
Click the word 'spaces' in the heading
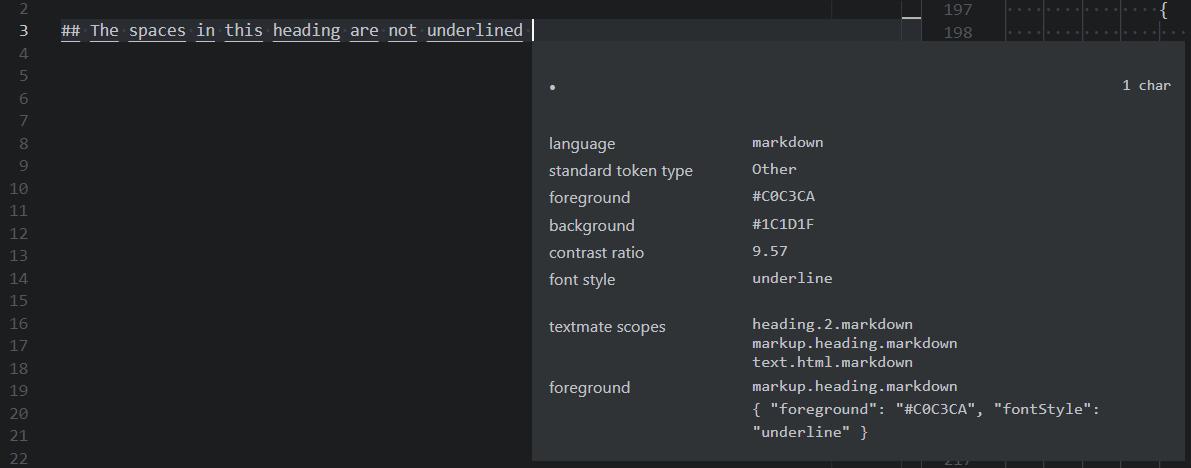click(157, 30)
